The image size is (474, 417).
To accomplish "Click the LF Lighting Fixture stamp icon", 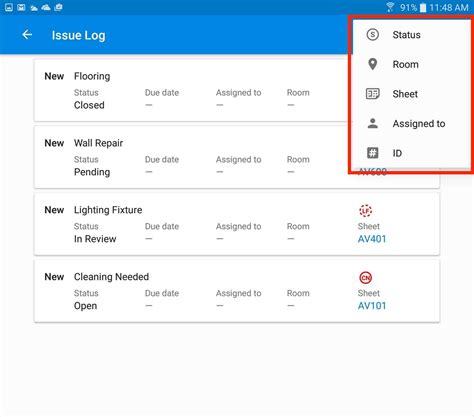I will 366,211.
